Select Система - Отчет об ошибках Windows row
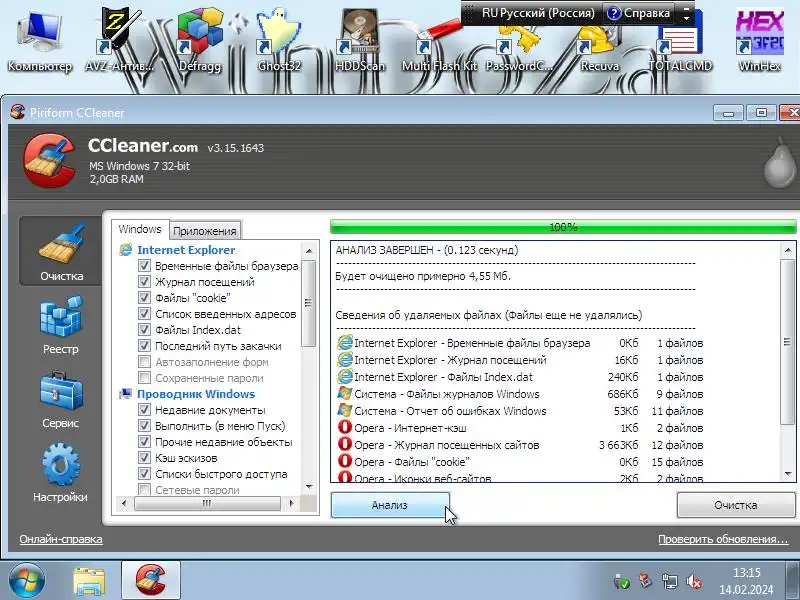 (520, 411)
